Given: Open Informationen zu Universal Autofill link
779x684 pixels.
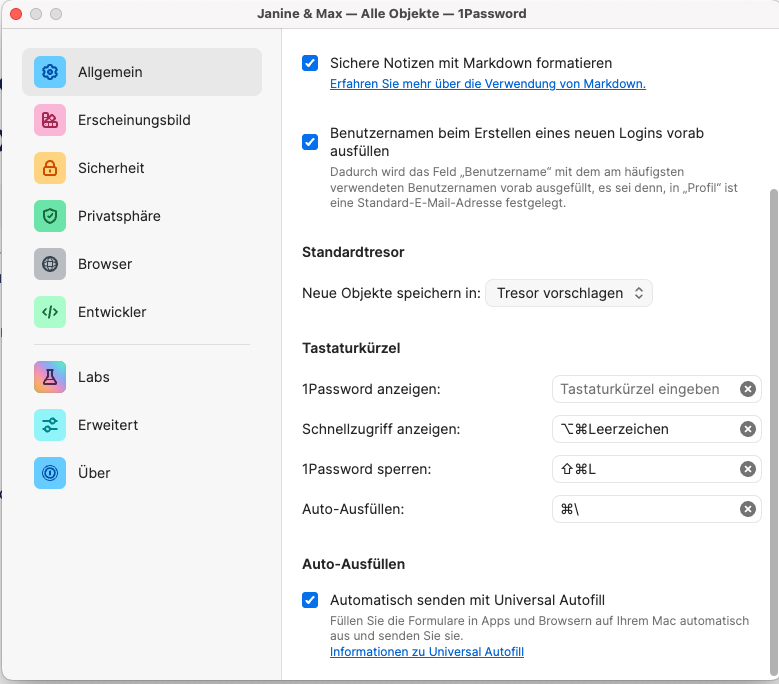Looking at the screenshot, I should pyautogui.click(x=426, y=652).
